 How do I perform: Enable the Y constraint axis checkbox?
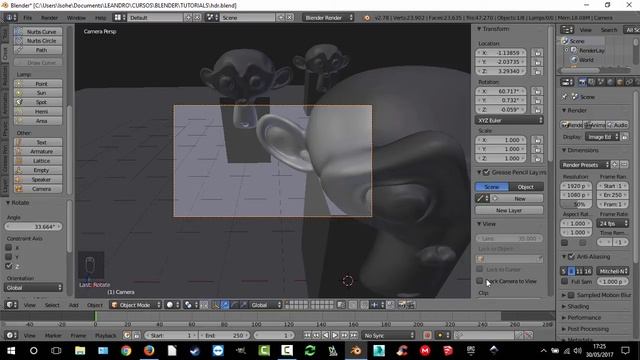[x=8, y=257]
